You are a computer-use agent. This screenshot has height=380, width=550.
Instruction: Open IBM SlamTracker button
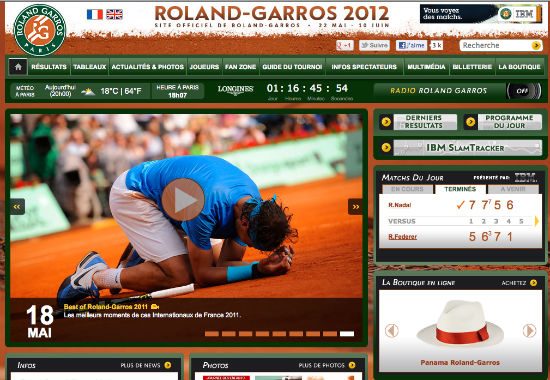click(x=461, y=148)
